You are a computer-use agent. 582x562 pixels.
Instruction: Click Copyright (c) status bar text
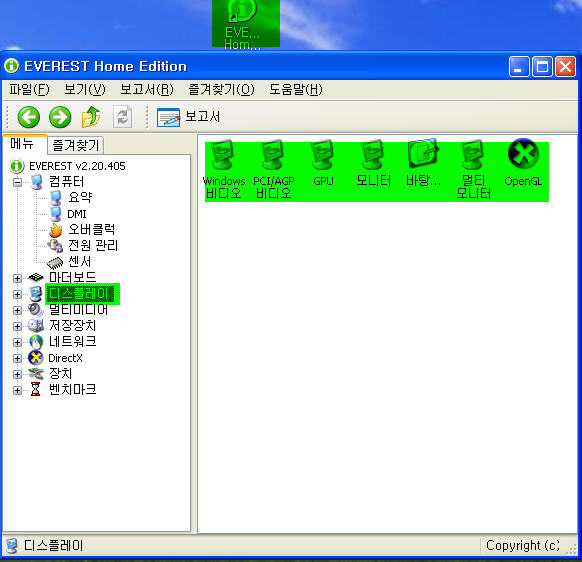(x=523, y=545)
